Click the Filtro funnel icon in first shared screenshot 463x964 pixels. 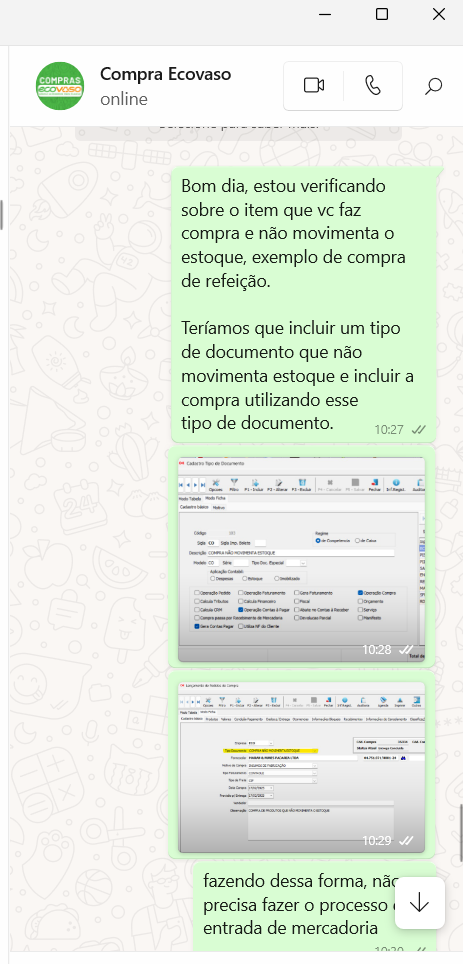(x=234, y=483)
